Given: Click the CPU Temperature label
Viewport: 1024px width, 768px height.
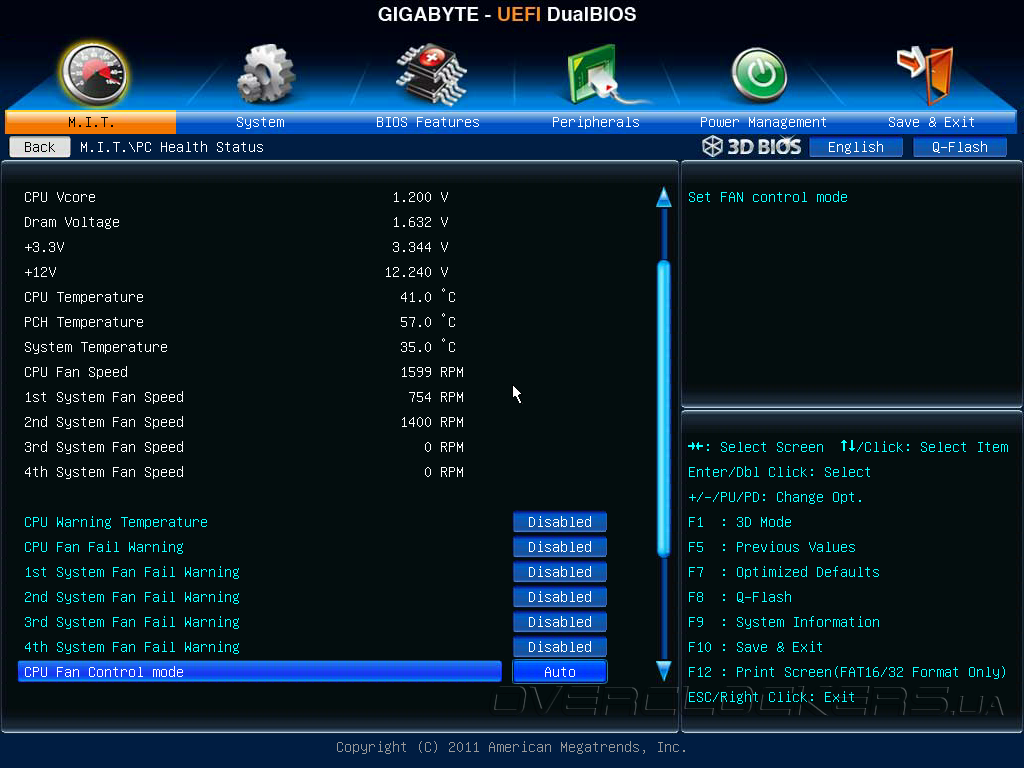Looking at the screenshot, I should click(84, 296).
